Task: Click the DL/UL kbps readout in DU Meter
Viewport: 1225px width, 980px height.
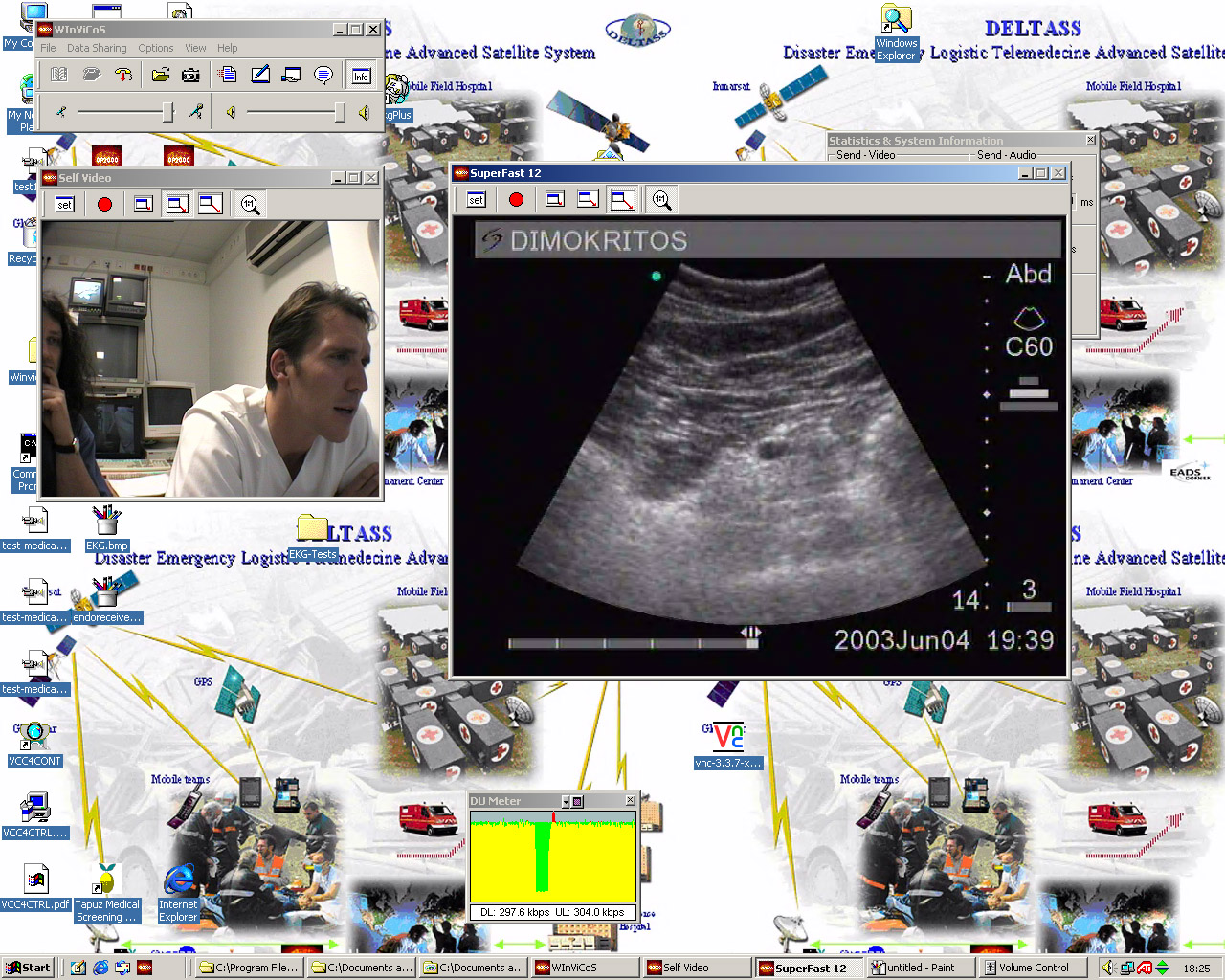Action: (552, 912)
